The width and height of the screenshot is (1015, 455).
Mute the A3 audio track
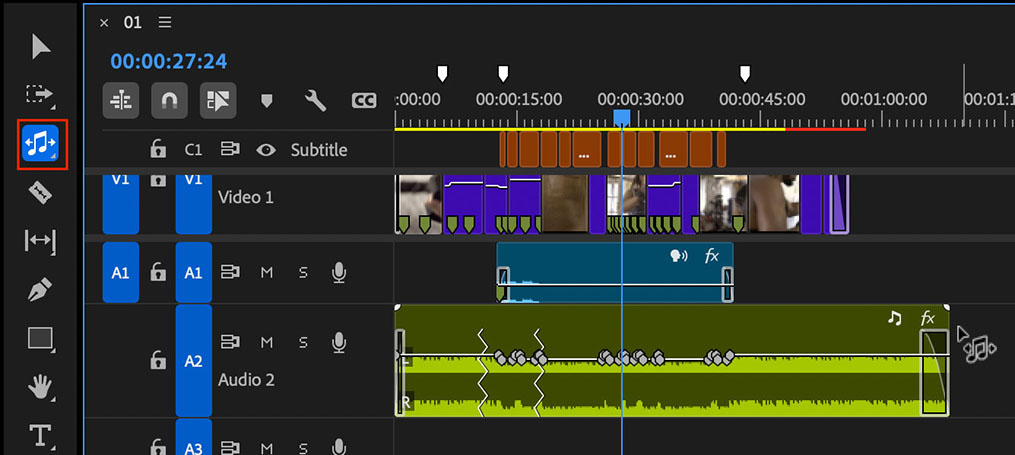tap(267, 448)
